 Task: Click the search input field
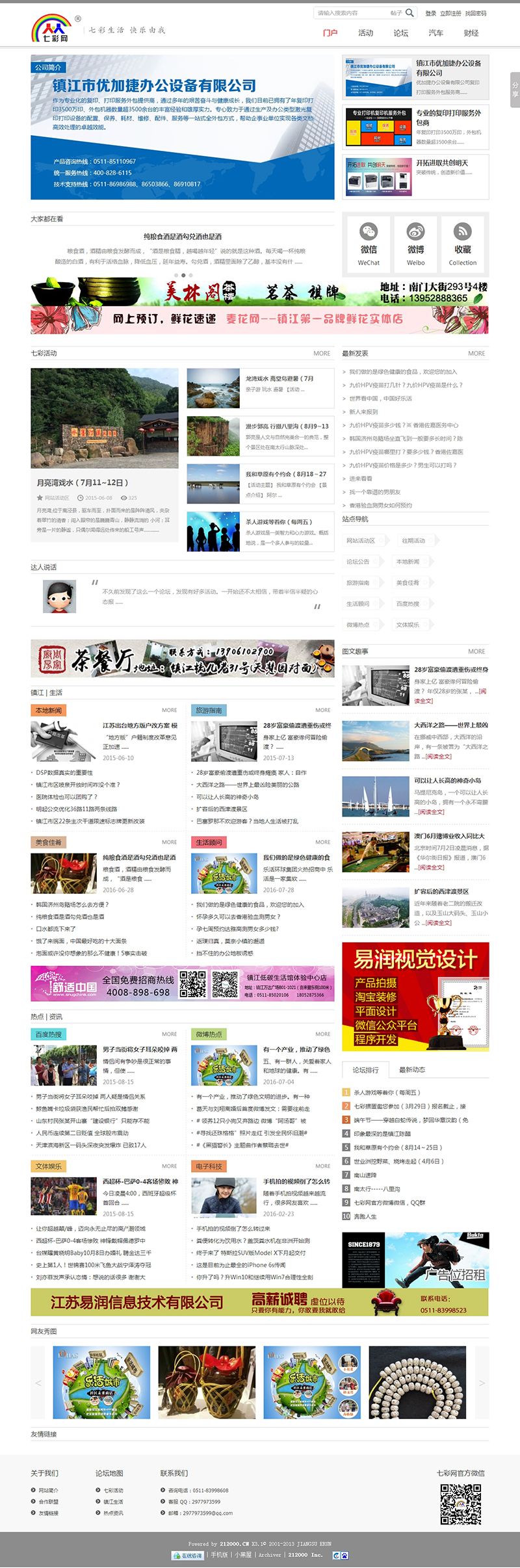pos(351,13)
